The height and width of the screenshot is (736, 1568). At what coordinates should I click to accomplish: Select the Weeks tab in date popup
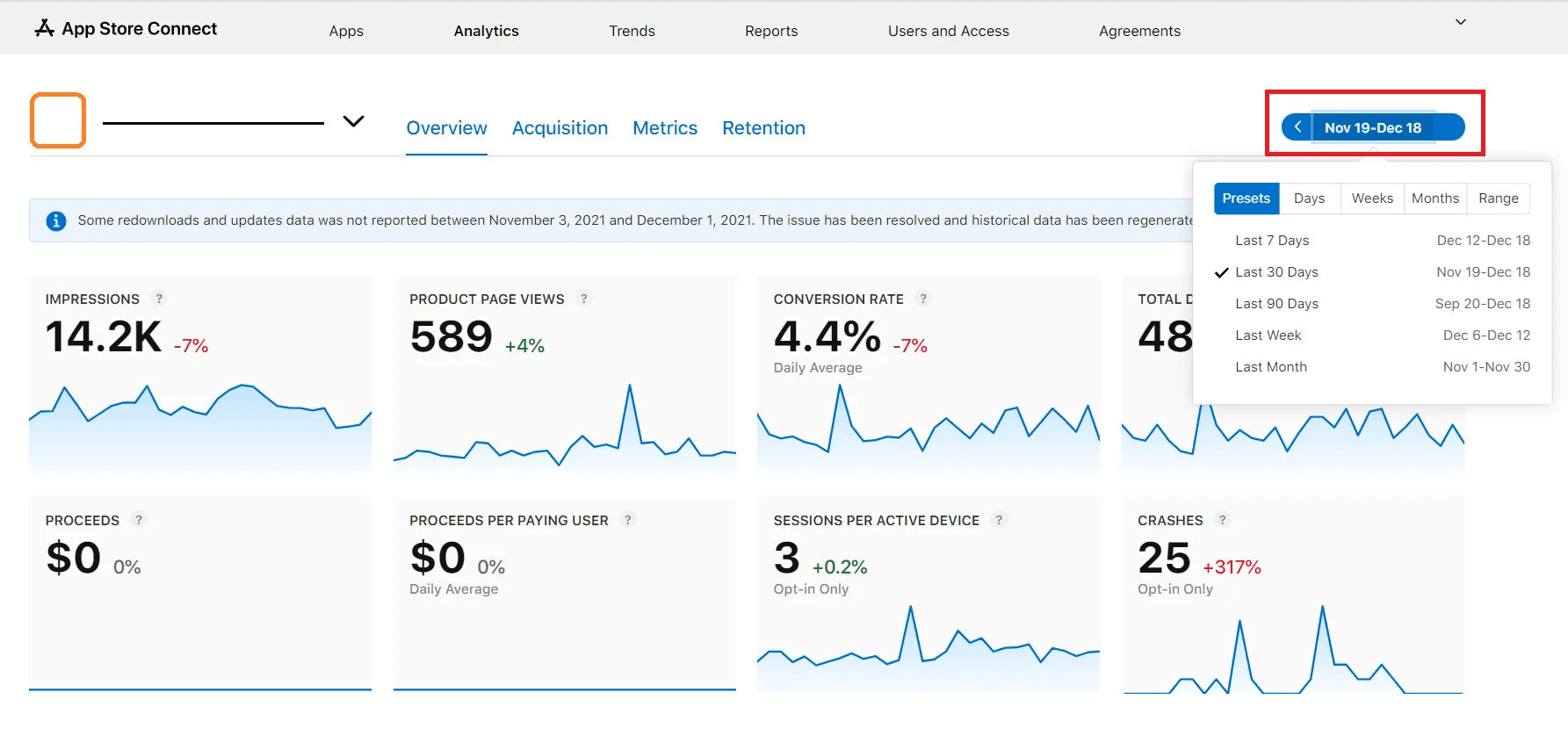[1372, 198]
